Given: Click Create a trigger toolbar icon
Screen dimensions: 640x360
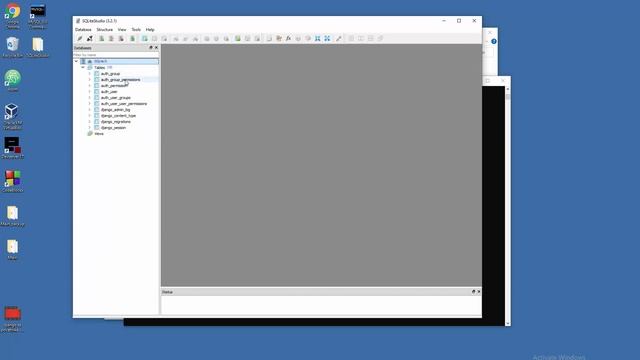Looking at the screenshot, I should point(207,38).
